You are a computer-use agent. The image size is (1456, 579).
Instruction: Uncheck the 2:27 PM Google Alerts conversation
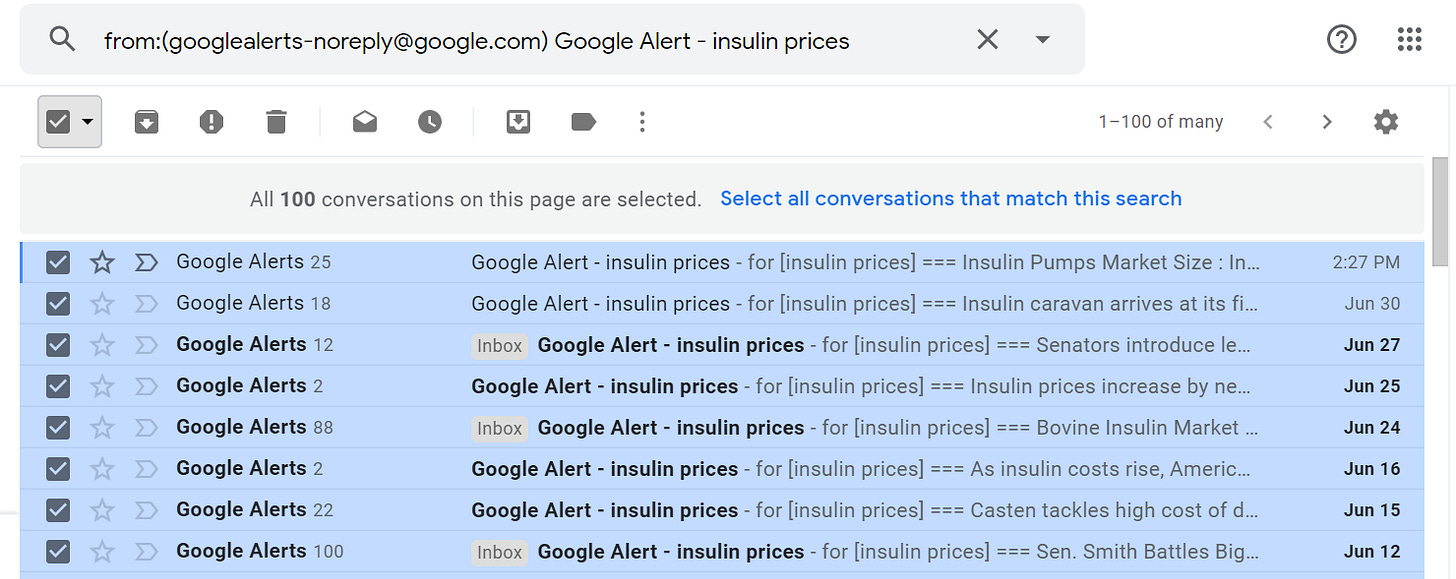coord(58,262)
